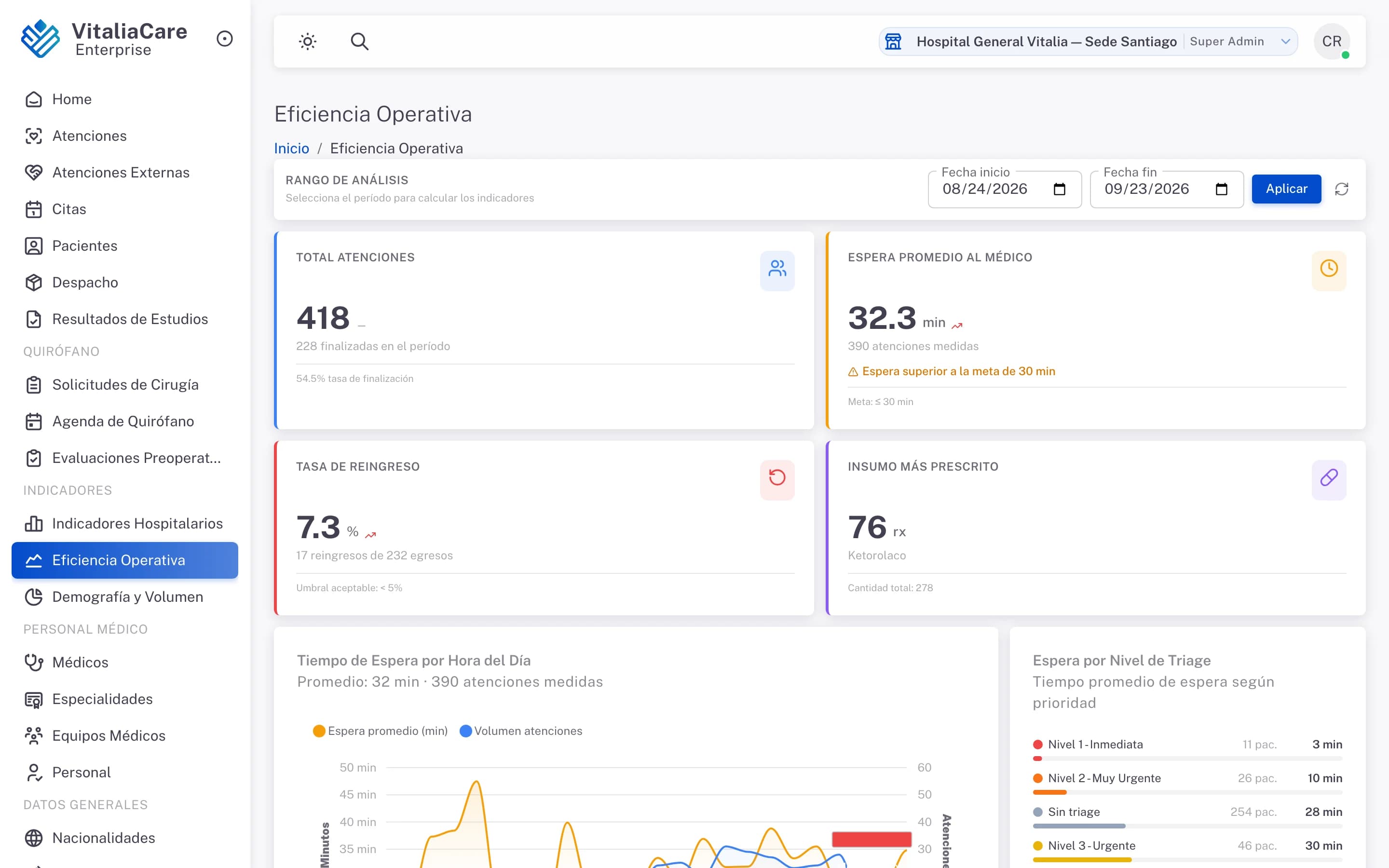
Task: Follow the Inicio breadcrumb link
Action: pos(292,149)
